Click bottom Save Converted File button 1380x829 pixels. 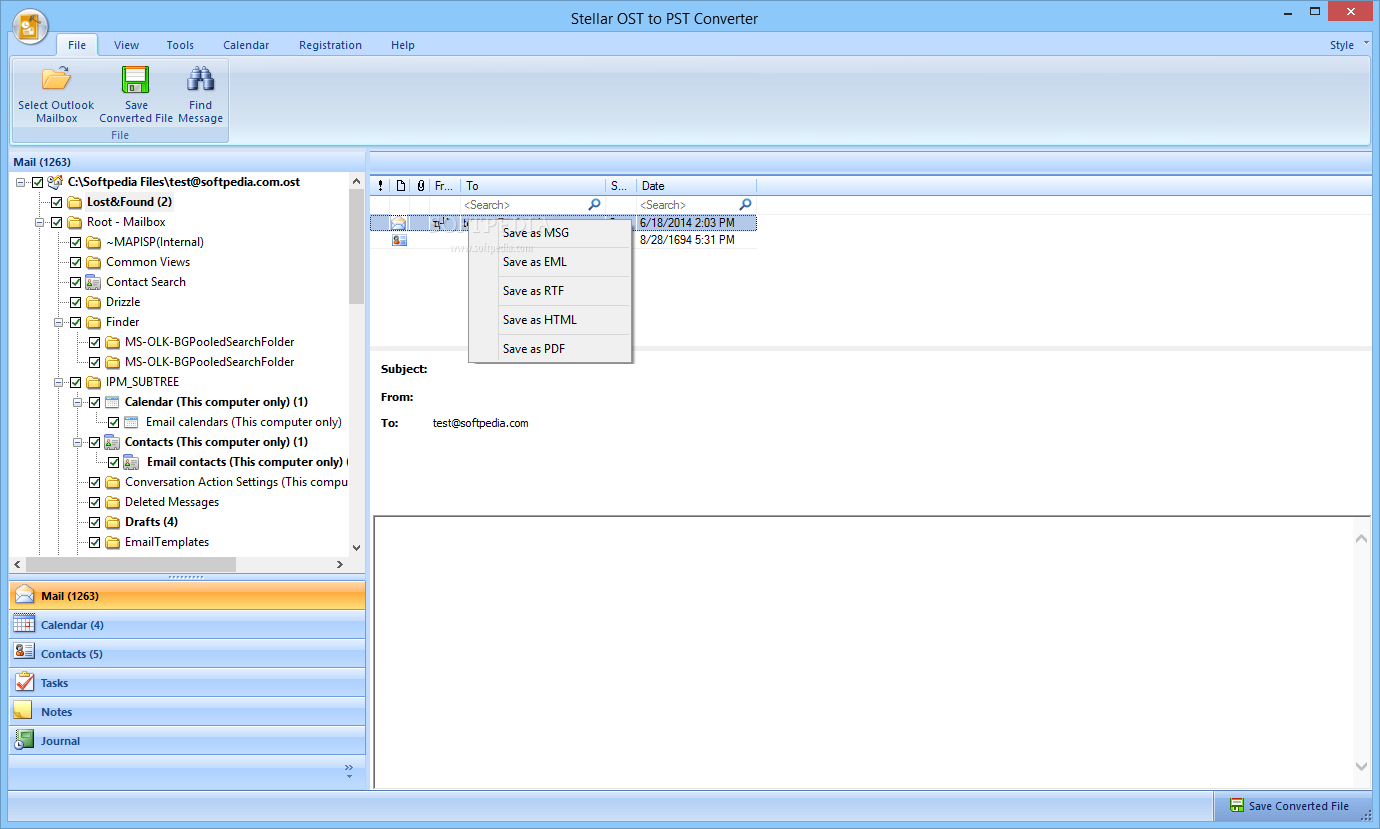[1292, 806]
